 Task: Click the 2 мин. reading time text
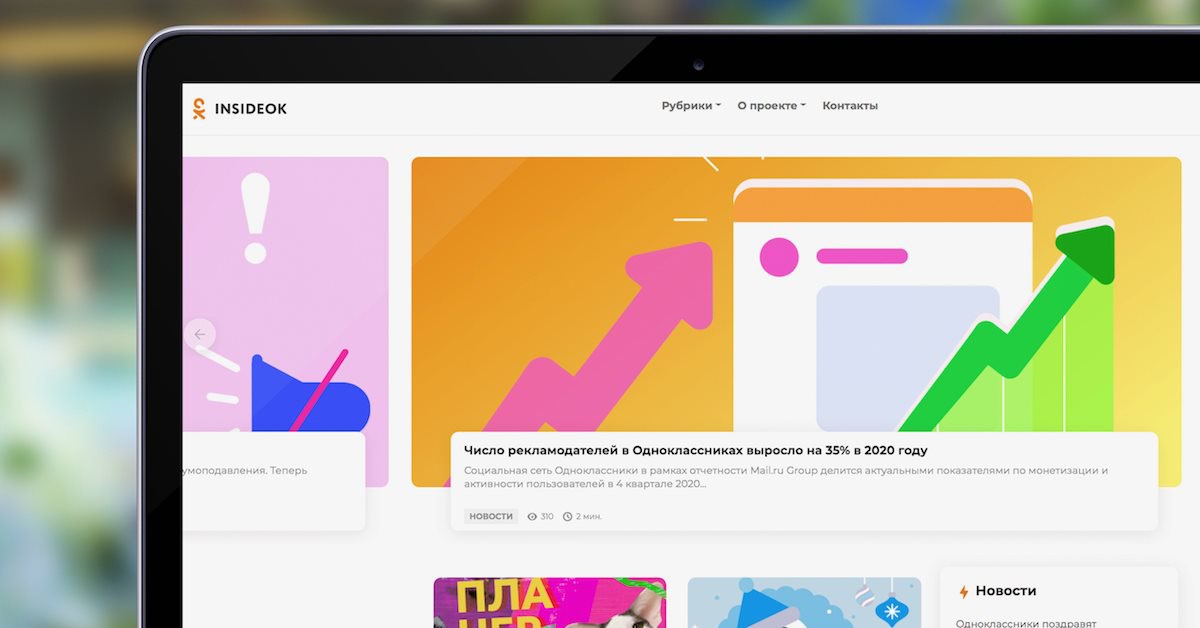pos(589,517)
